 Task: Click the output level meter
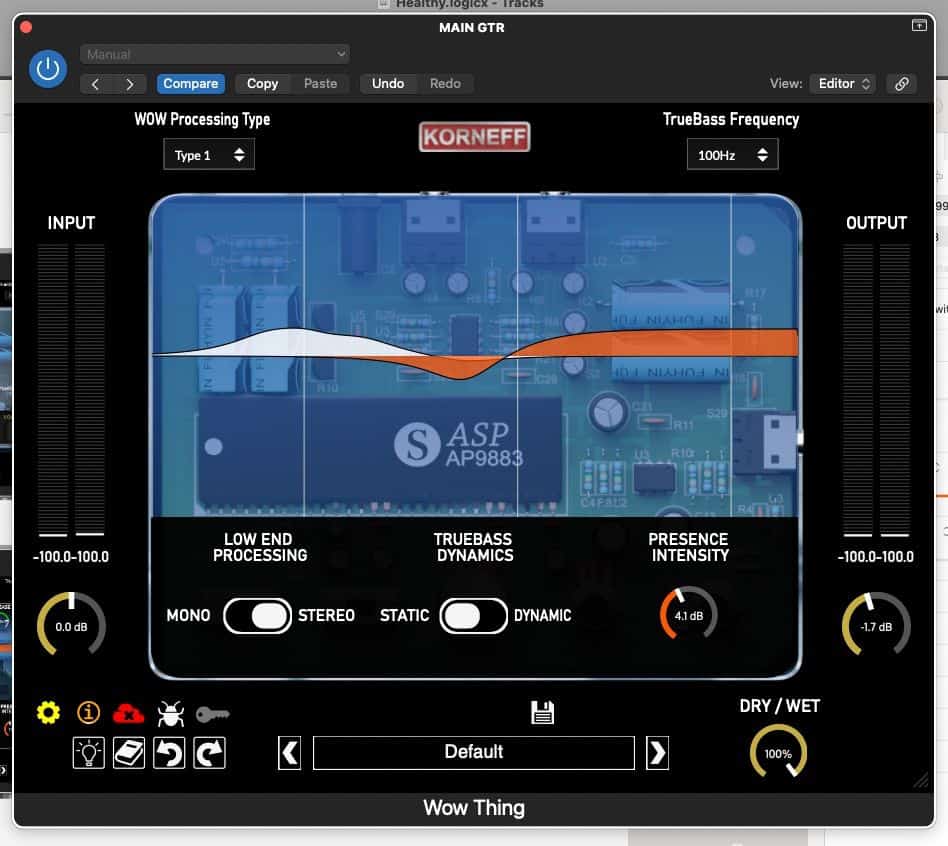(x=876, y=391)
